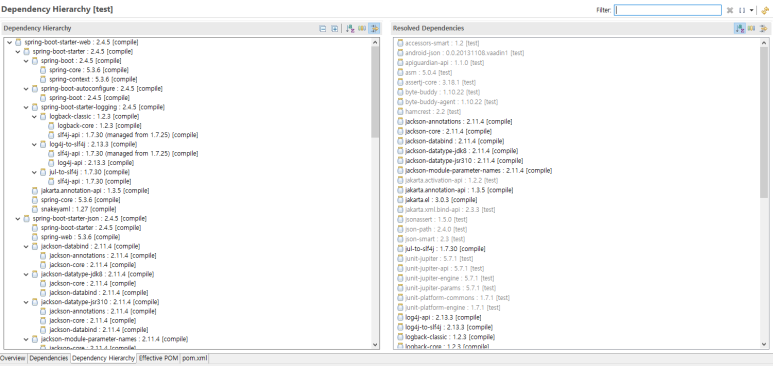Select junit-platform-engine : 1.7.1 [test] entry
This screenshot has height=366, width=773.
point(453,308)
